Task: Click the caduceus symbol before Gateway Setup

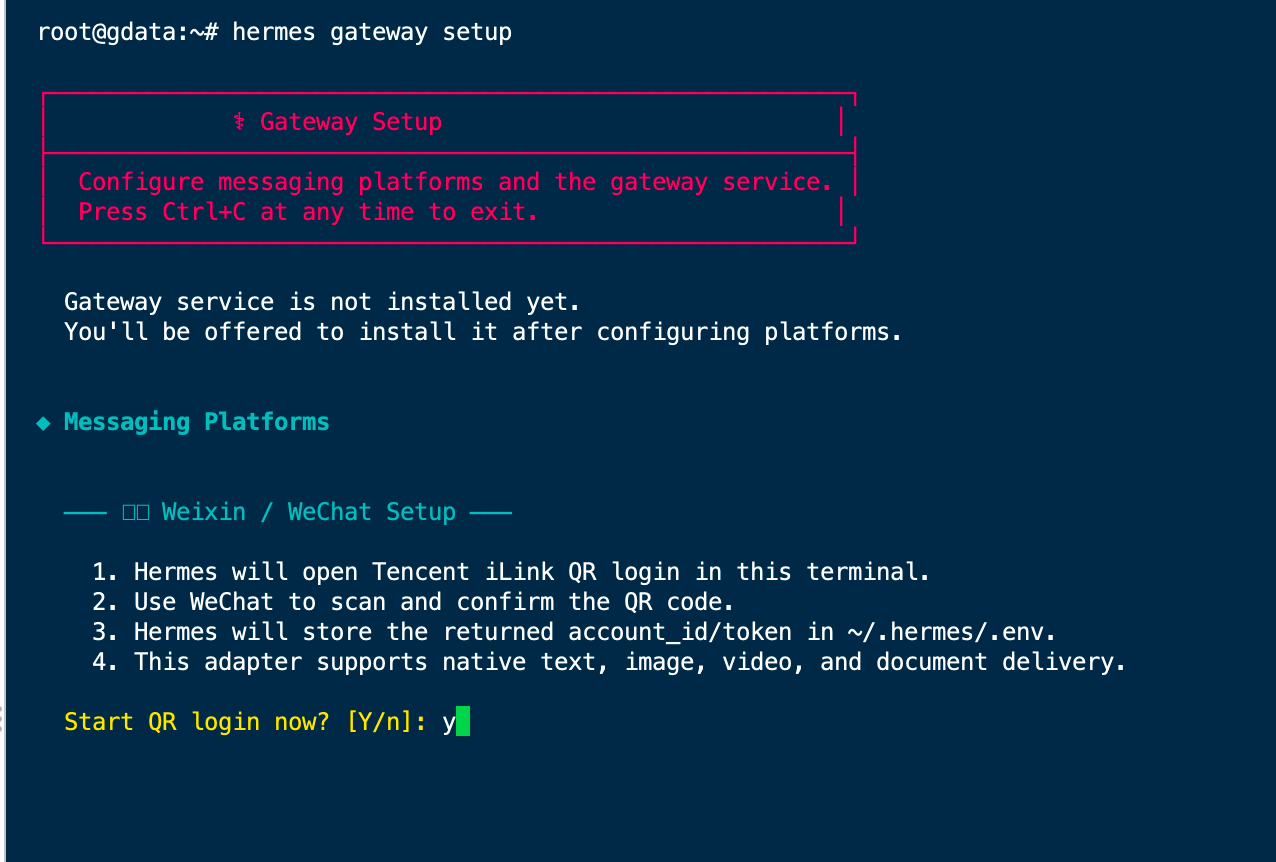Action: coord(239,122)
